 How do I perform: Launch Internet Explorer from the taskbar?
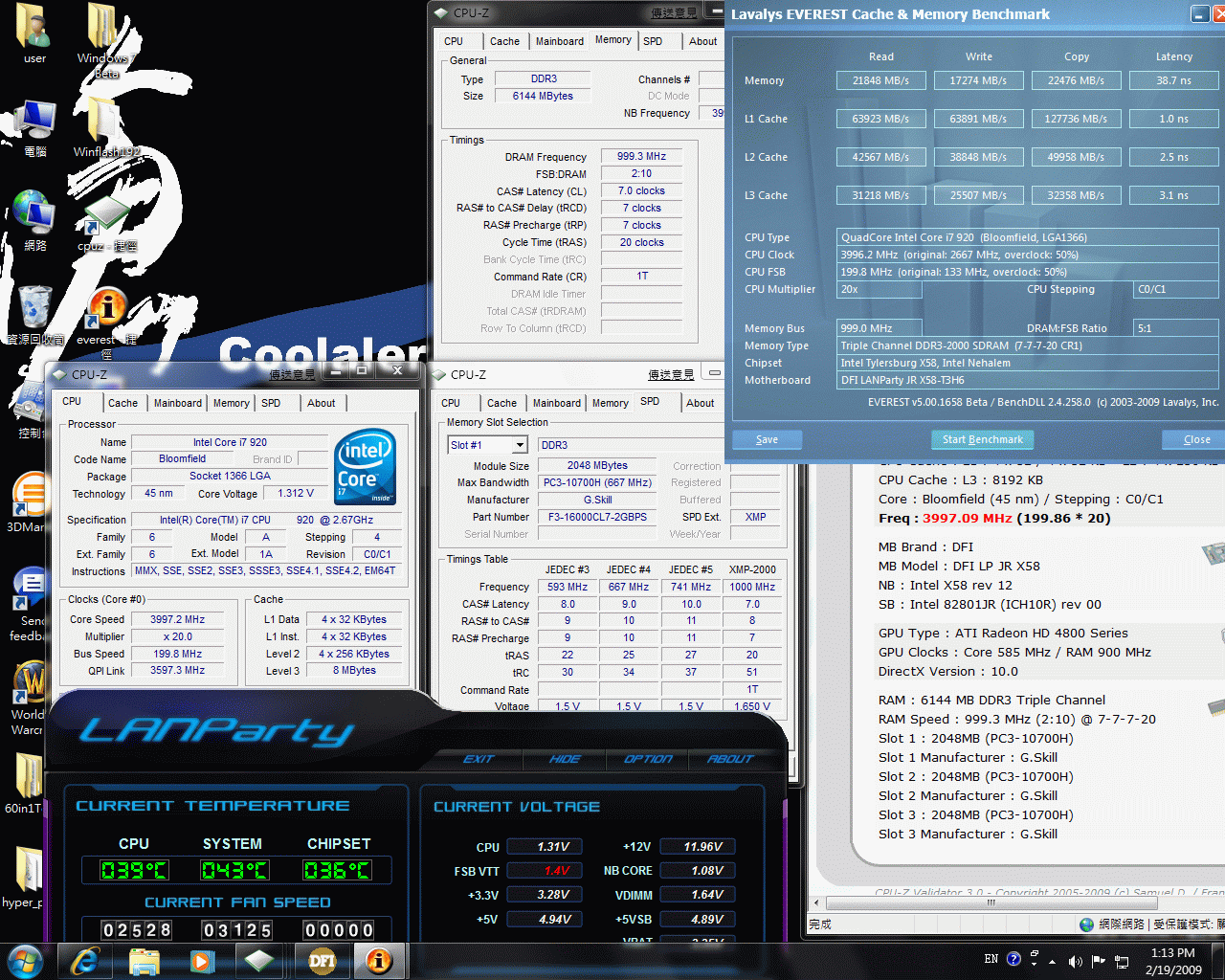coord(85,961)
